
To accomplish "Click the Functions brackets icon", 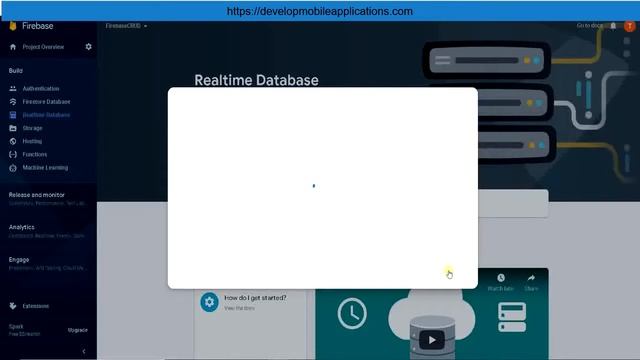I will tap(13, 154).
